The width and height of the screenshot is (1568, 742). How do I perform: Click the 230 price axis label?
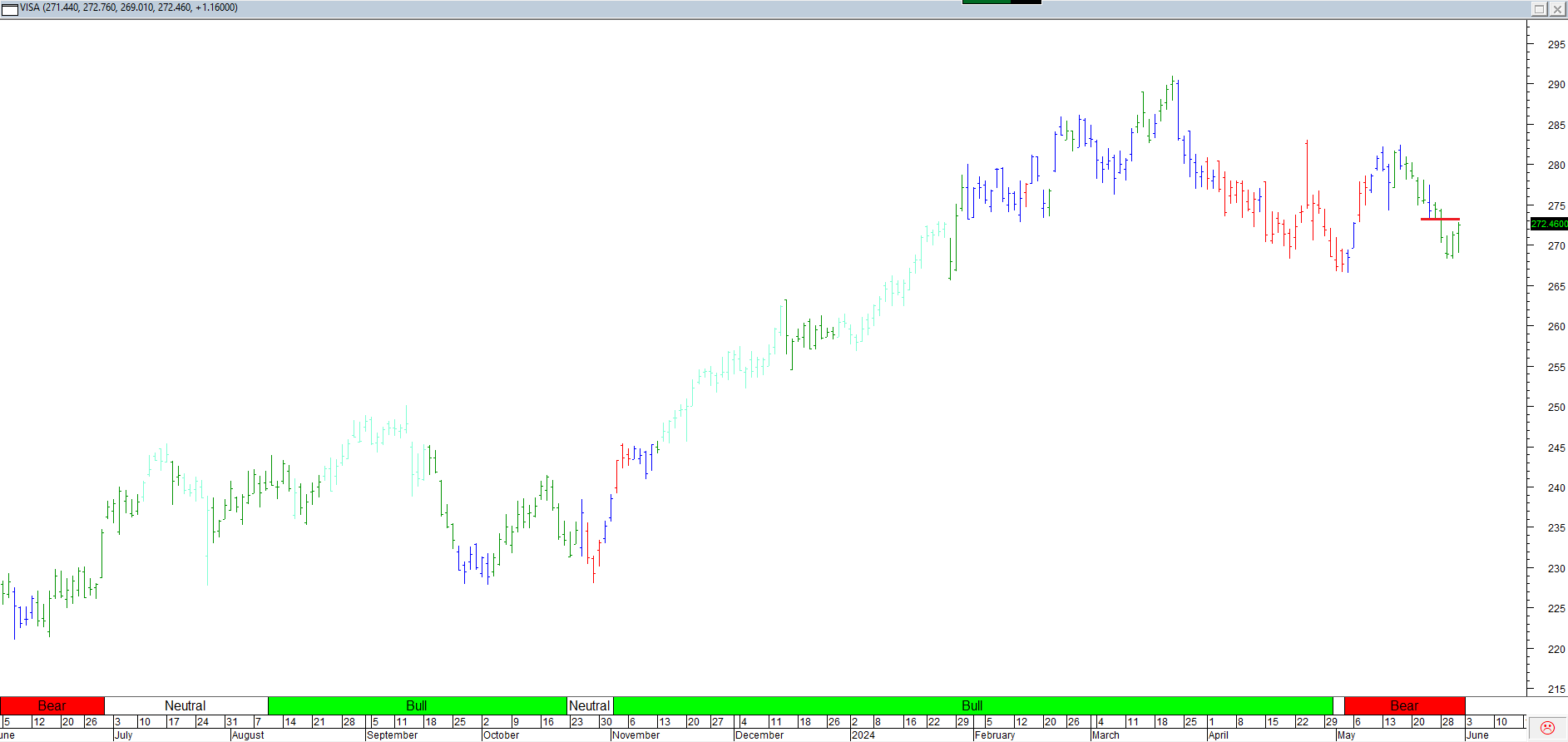click(1556, 569)
